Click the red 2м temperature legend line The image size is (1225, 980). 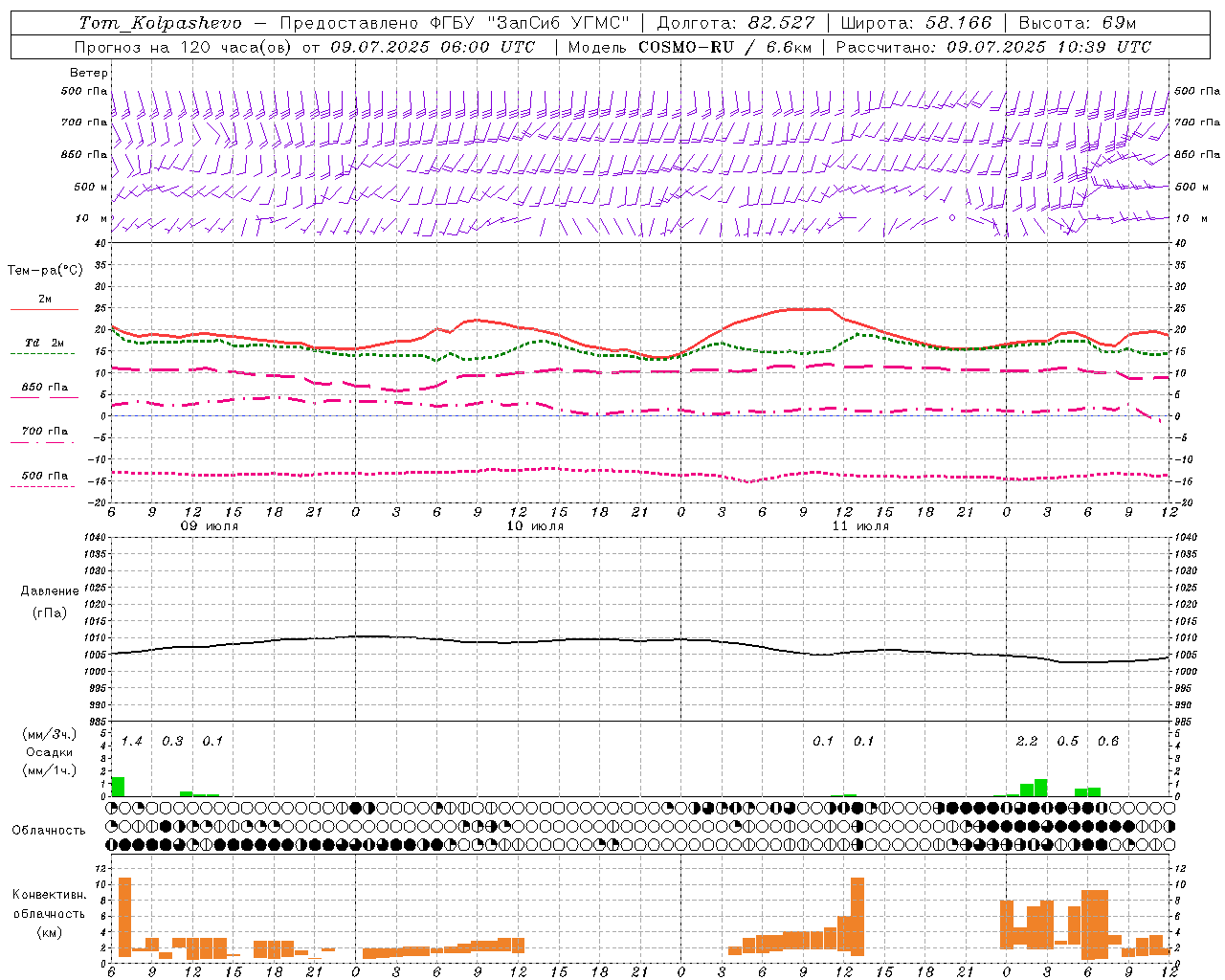click(x=44, y=309)
